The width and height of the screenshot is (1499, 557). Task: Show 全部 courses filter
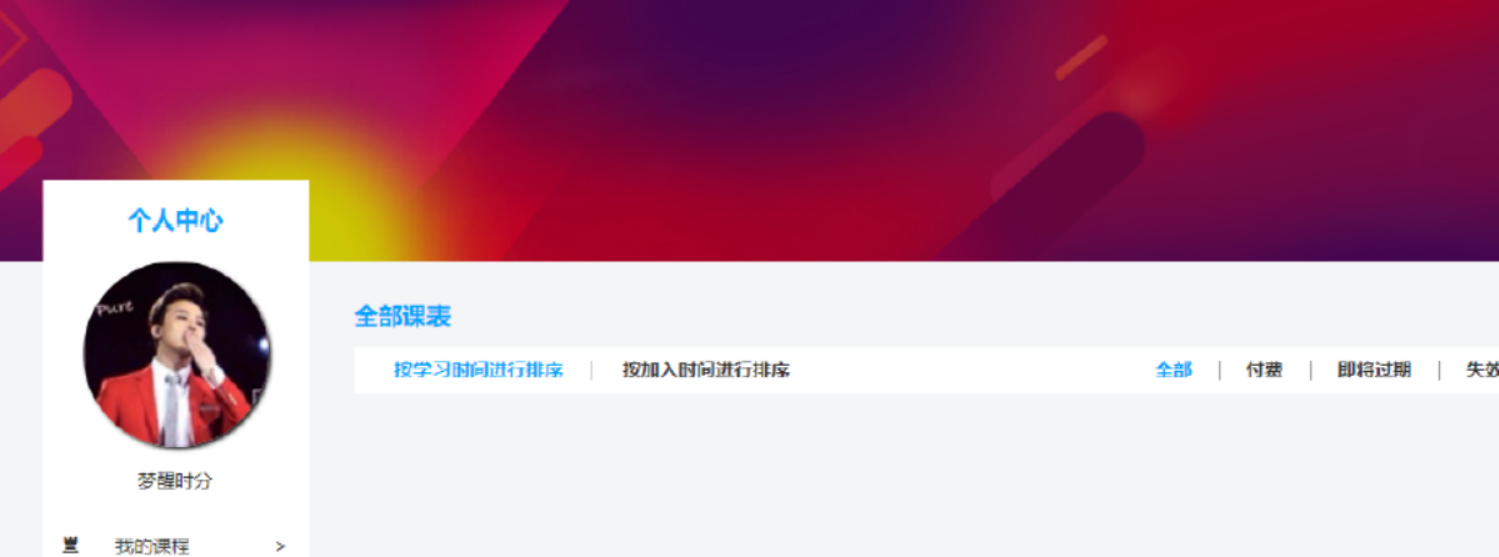(1174, 370)
